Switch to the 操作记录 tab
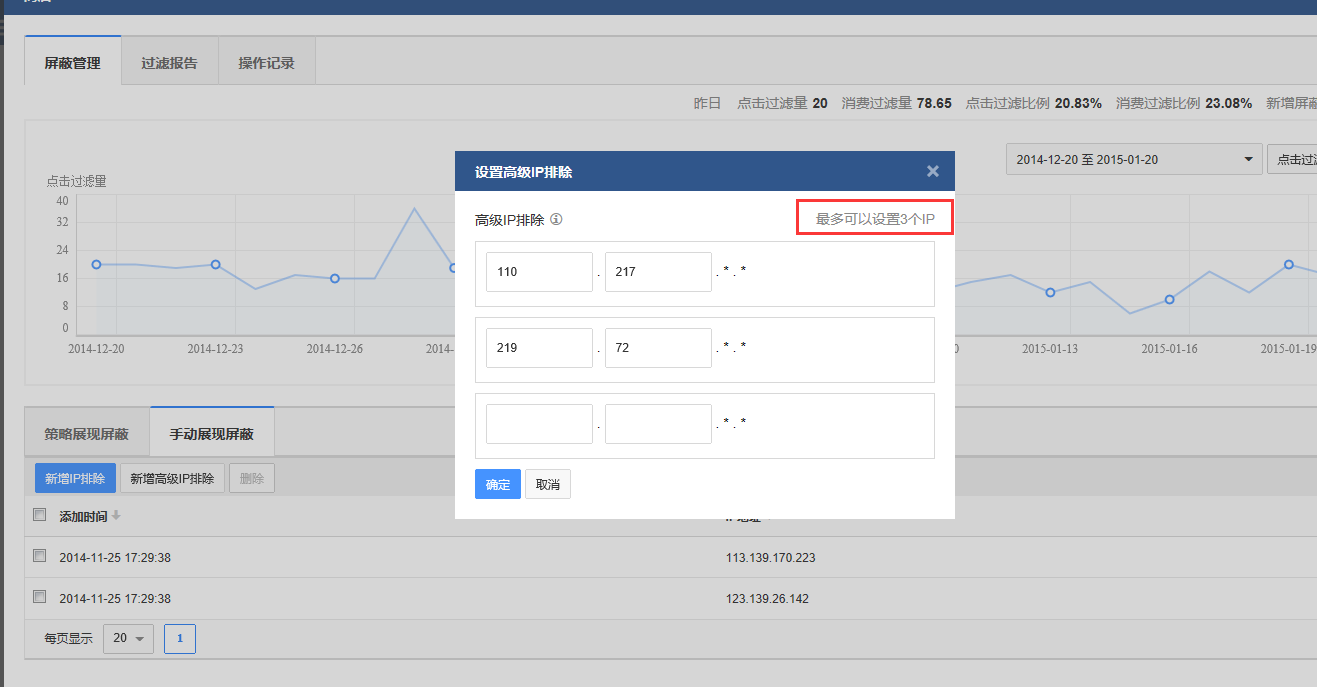Viewport: 1317px width, 687px height. (266, 63)
